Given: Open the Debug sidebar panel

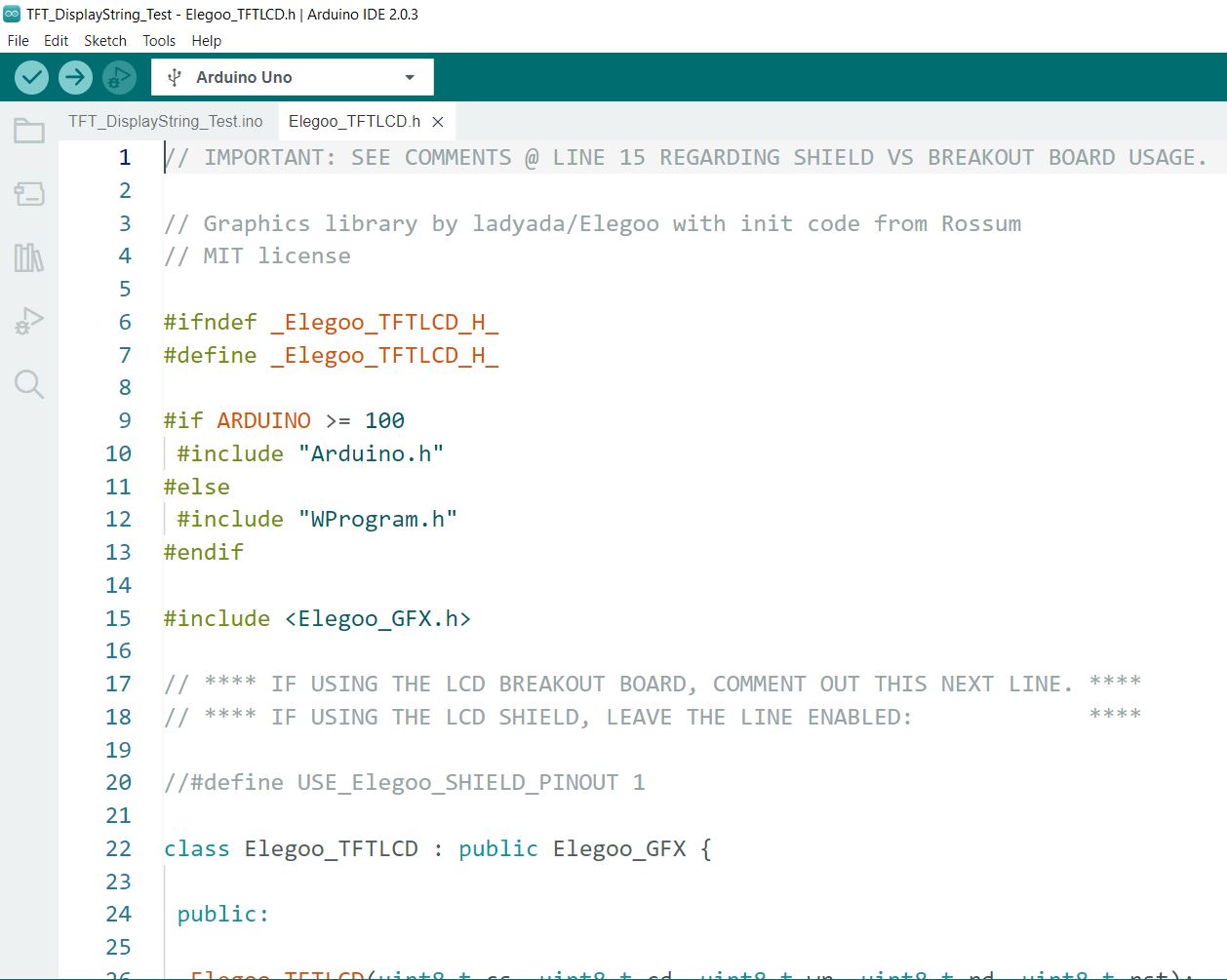Looking at the screenshot, I should click(29, 321).
